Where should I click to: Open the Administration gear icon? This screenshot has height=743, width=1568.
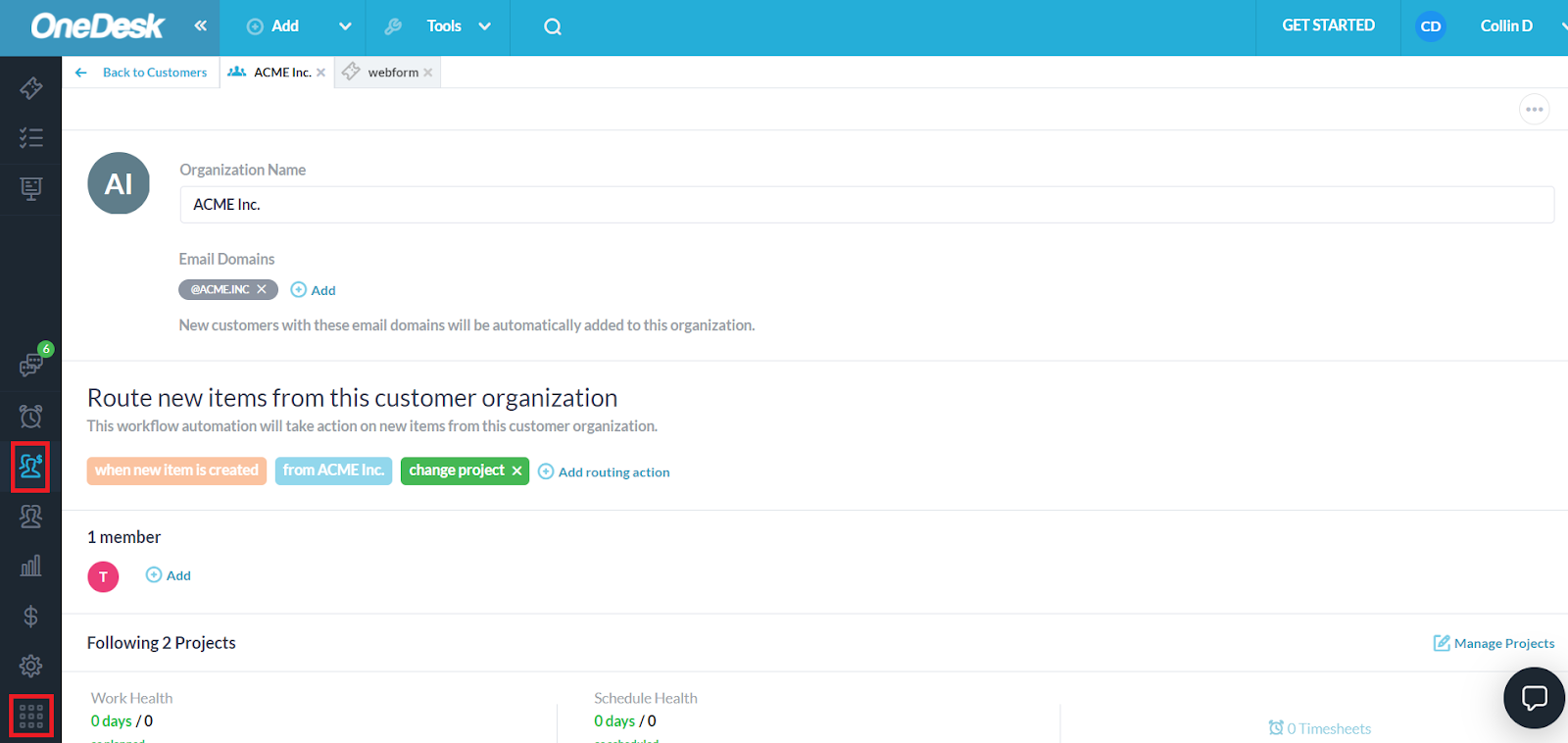pos(30,667)
